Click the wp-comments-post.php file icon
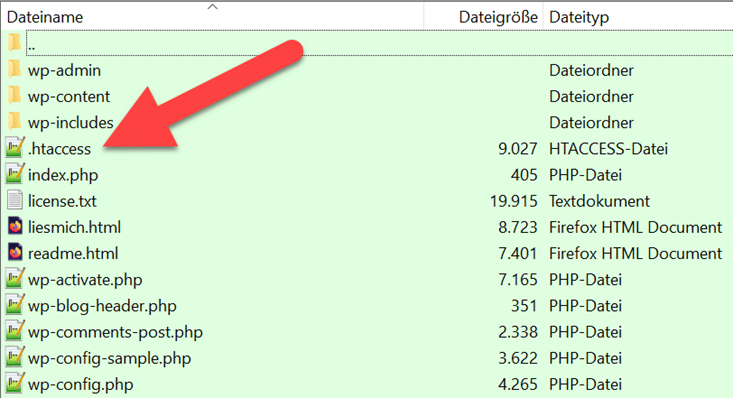This screenshot has width=733, height=398. click(14, 331)
